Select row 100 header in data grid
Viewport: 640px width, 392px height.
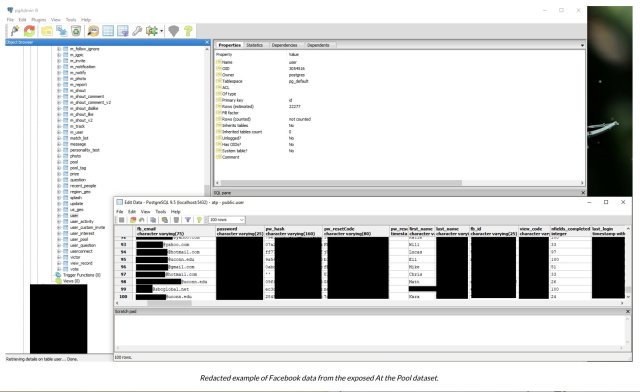[124, 296]
